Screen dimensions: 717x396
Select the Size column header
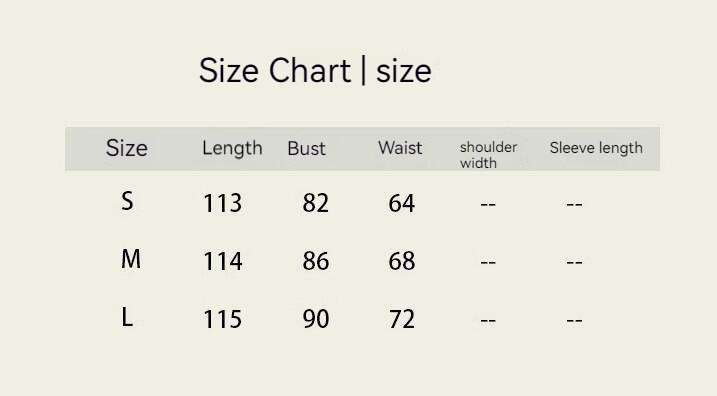(x=127, y=148)
